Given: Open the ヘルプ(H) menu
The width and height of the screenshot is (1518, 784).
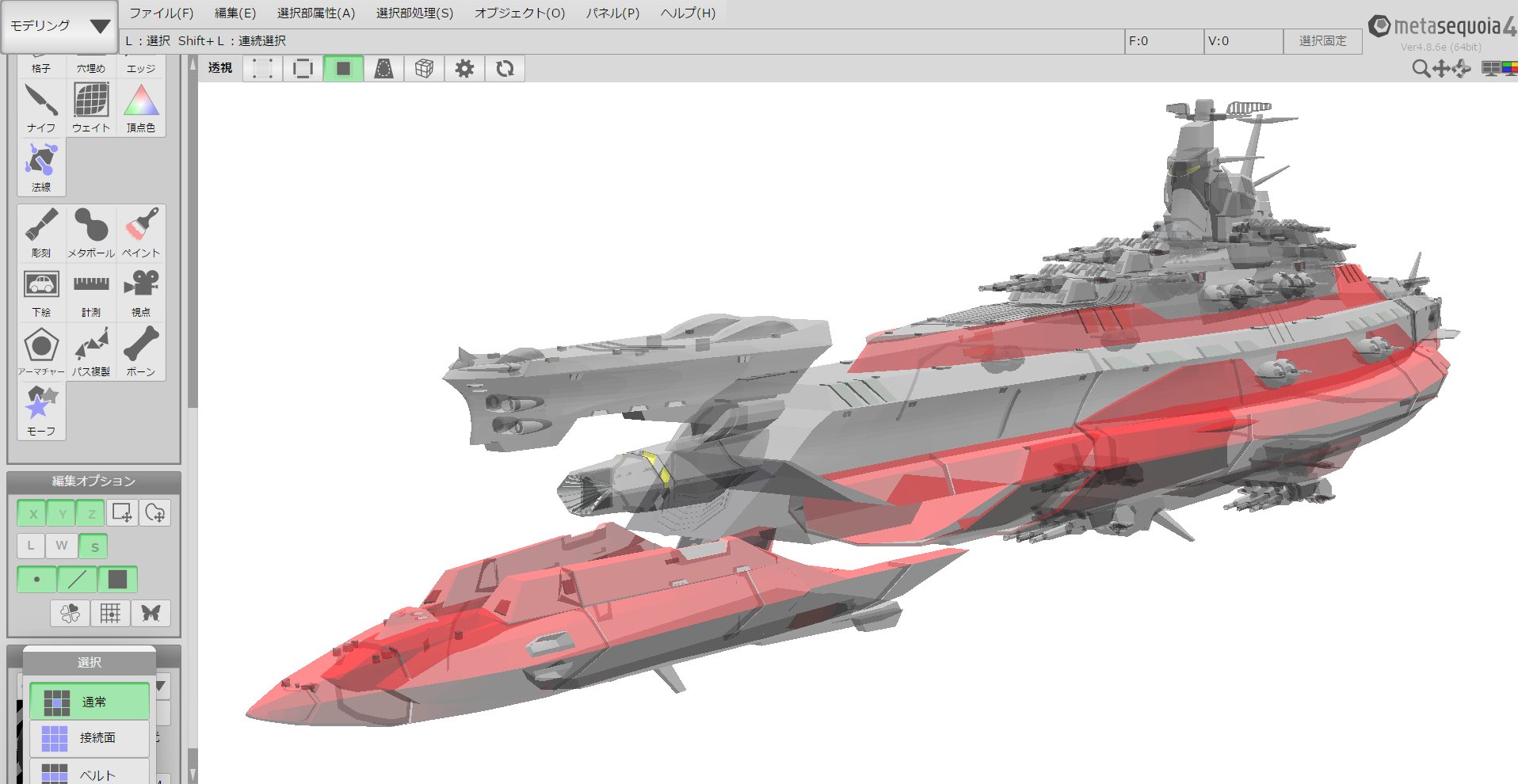Looking at the screenshot, I should coord(688,13).
